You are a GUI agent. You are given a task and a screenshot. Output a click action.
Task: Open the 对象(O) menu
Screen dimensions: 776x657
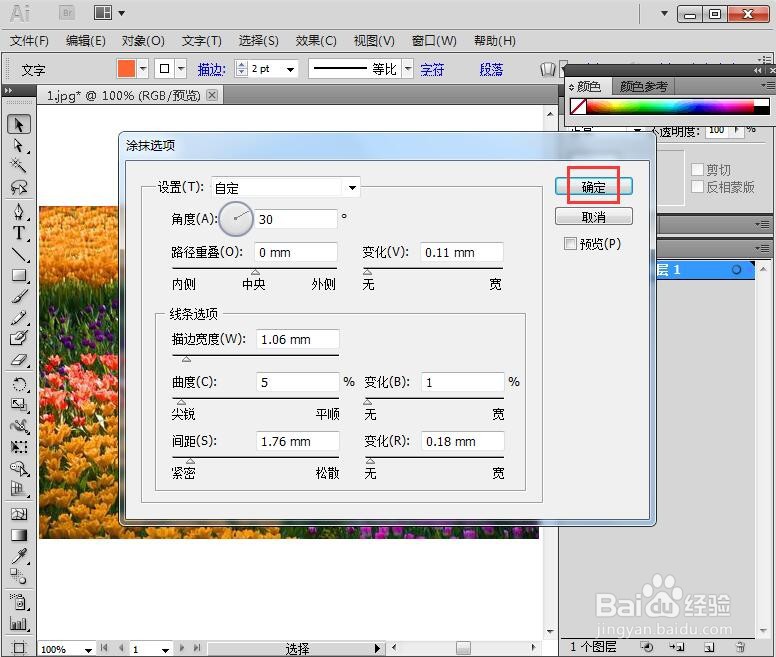[143, 41]
